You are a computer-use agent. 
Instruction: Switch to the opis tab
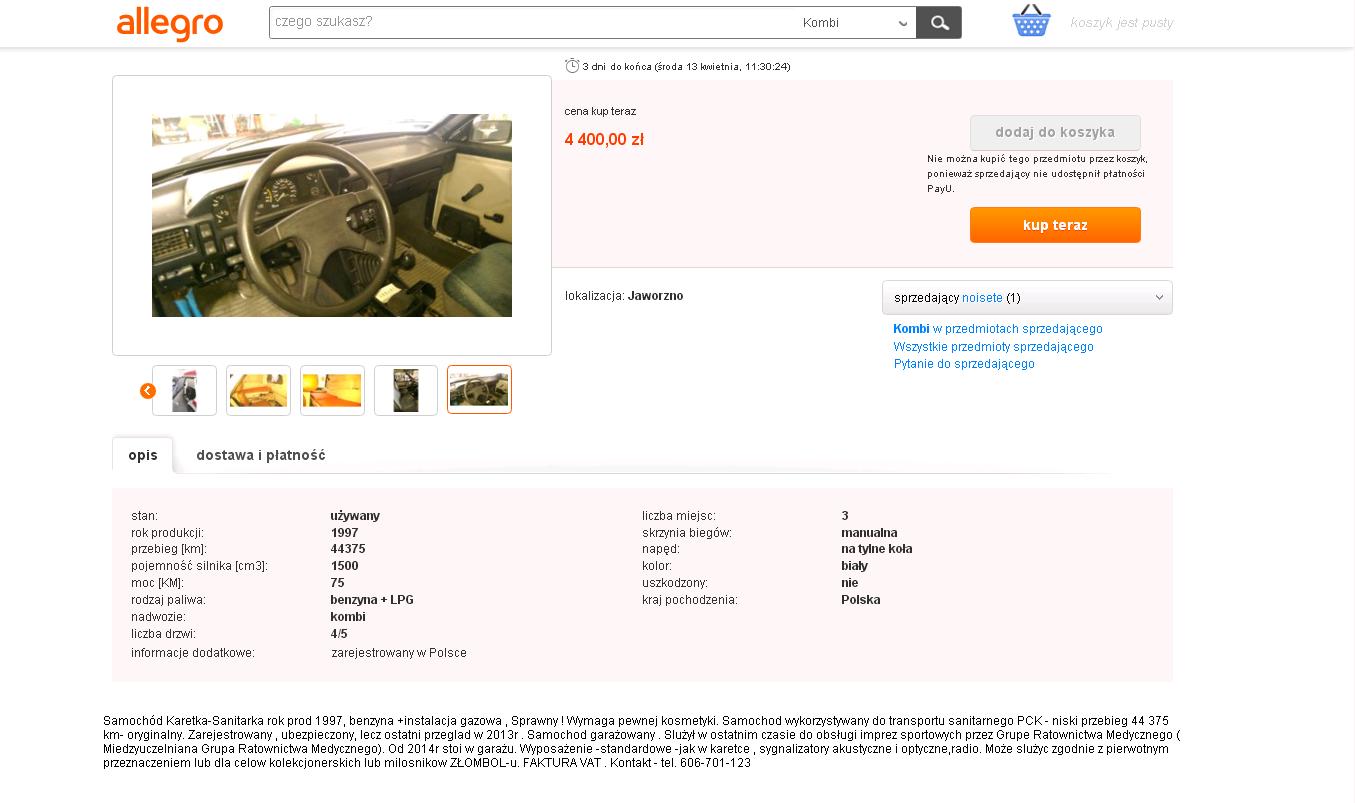coord(143,455)
